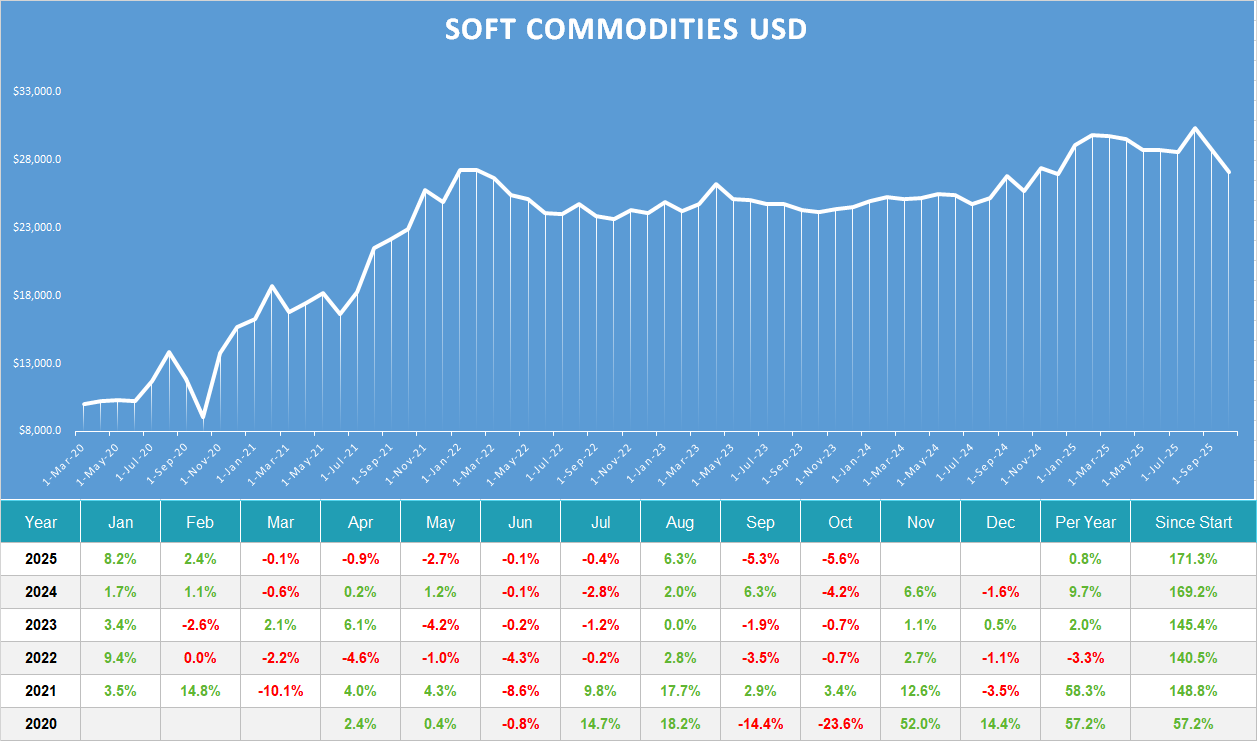Click the Since Start column header
This screenshot has width=1257, height=741.
tap(1193, 522)
